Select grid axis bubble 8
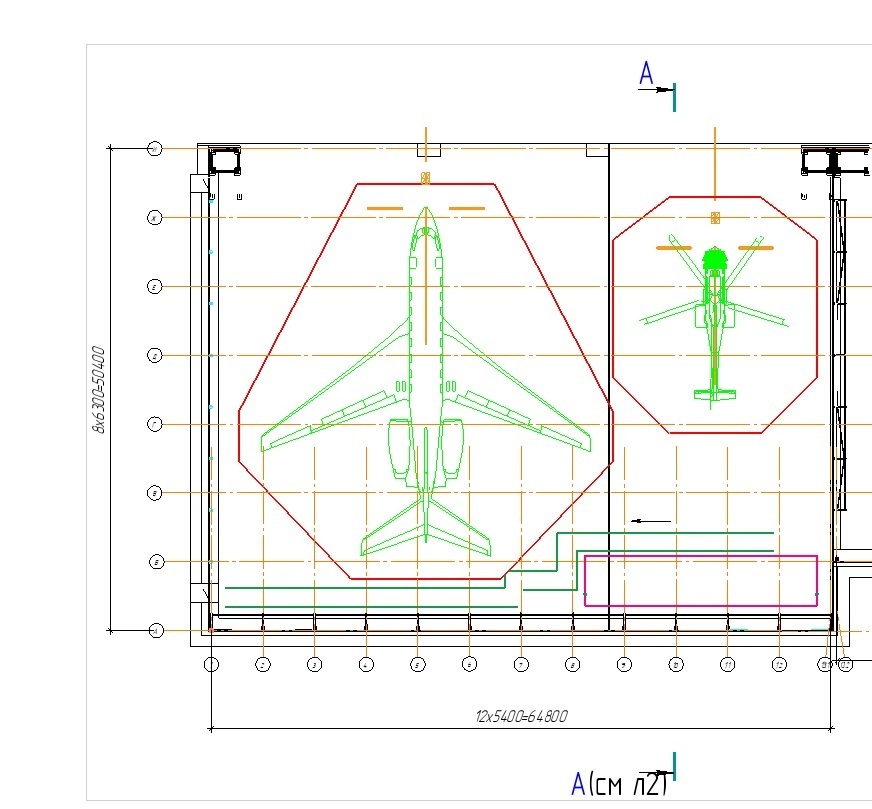The height and width of the screenshot is (809, 872). coord(573,664)
